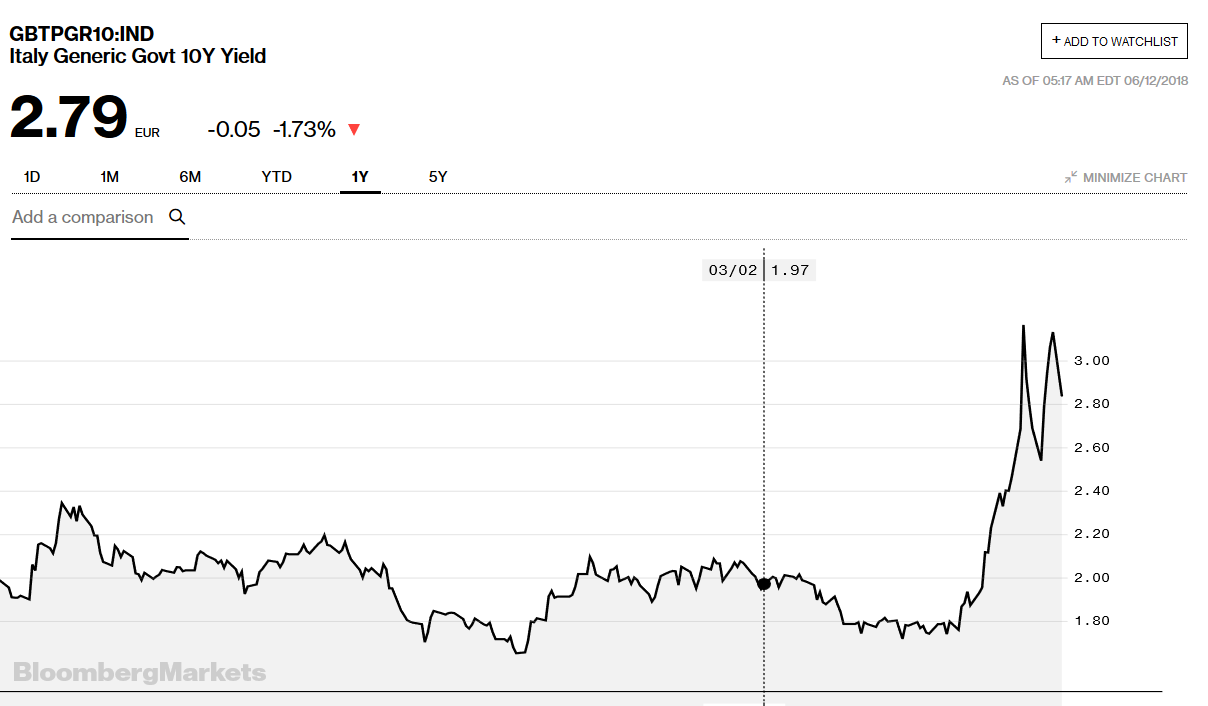Choose the YTD range tab
Image resolution: width=1208 pixels, height=706 pixels.
coord(276,177)
